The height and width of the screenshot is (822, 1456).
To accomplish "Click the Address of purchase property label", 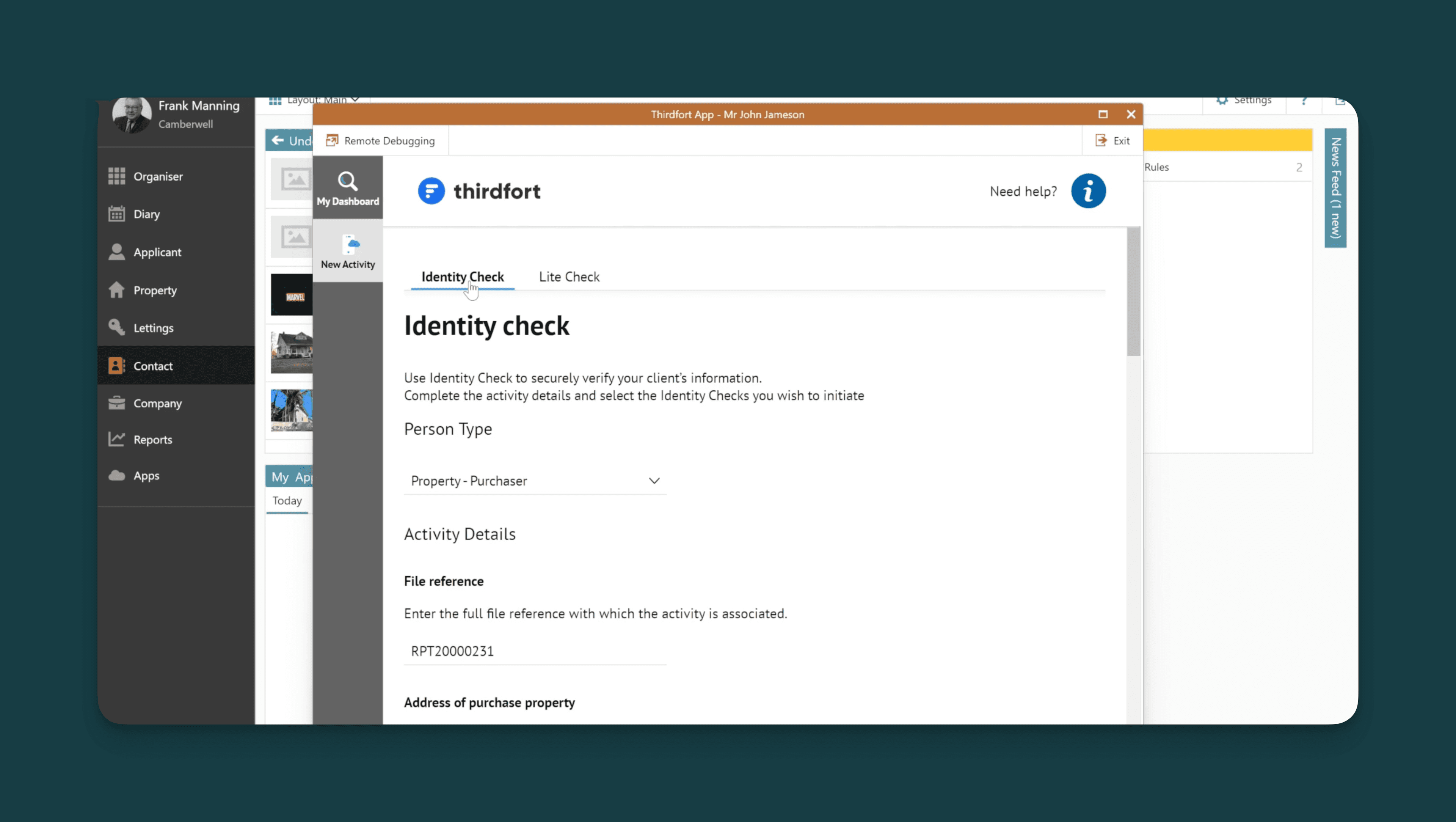I will [490, 703].
